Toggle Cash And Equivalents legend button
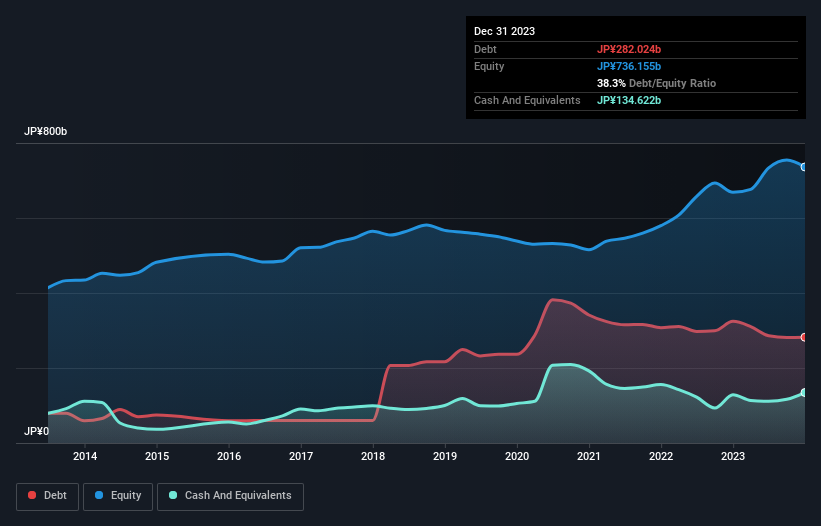Viewport: 821px width, 526px height. click(x=230, y=496)
